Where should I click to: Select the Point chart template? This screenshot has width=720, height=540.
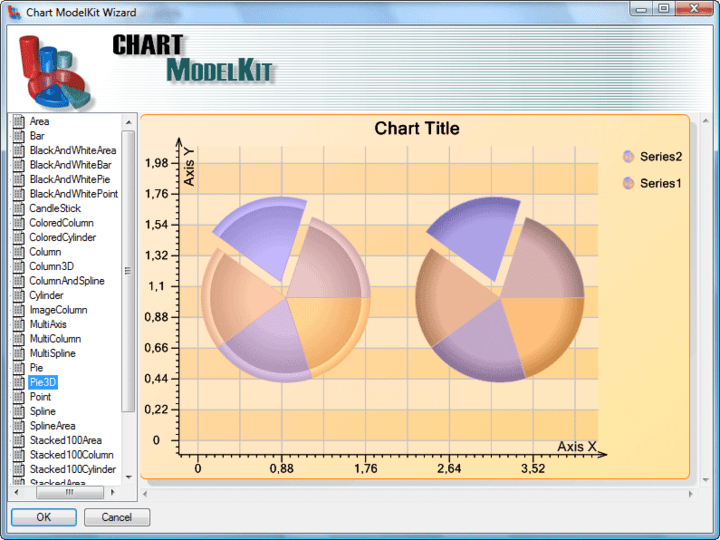(x=40, y=397)
